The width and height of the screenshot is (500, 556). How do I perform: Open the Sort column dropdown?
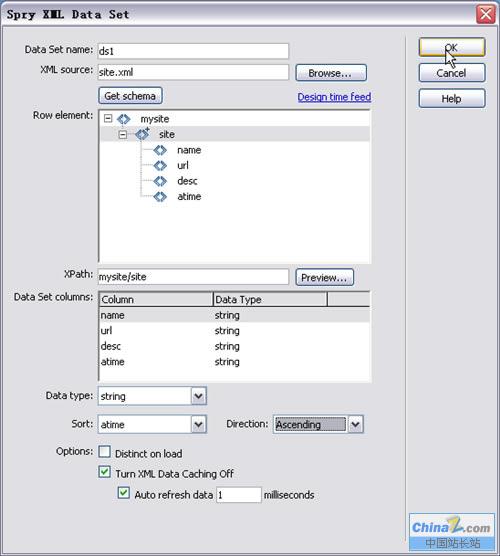(199, 424)
